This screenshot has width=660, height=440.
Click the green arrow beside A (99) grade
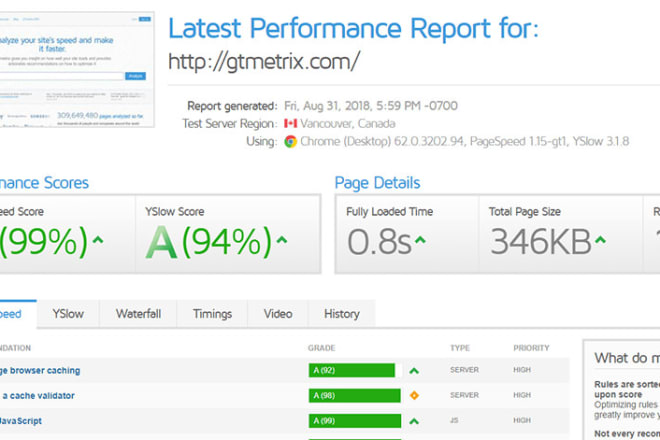coord(414,421)
